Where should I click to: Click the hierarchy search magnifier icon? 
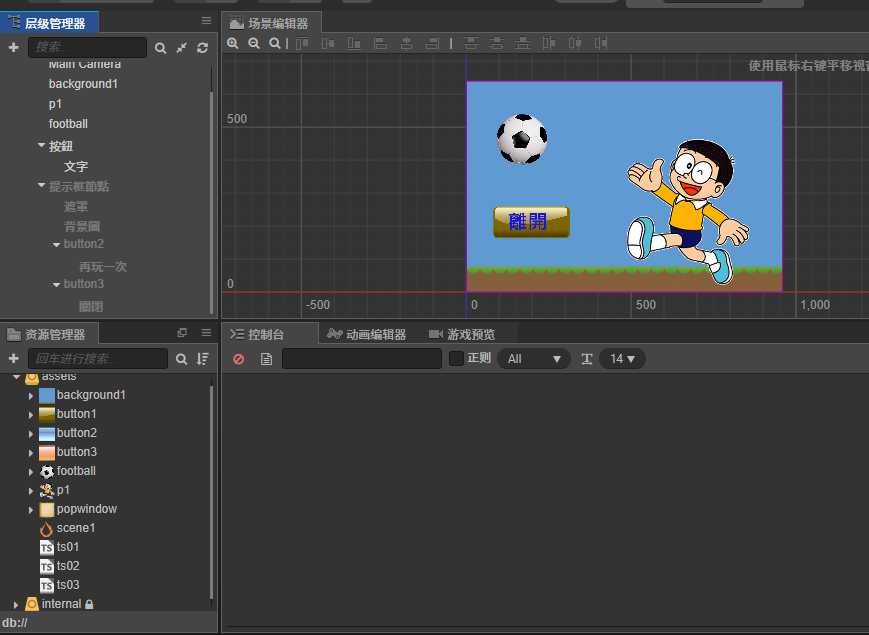[160, 48]
